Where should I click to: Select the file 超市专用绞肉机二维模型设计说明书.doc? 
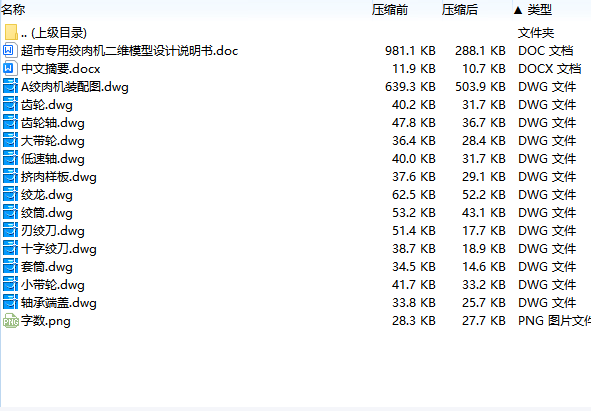click(x=129, y=51)
